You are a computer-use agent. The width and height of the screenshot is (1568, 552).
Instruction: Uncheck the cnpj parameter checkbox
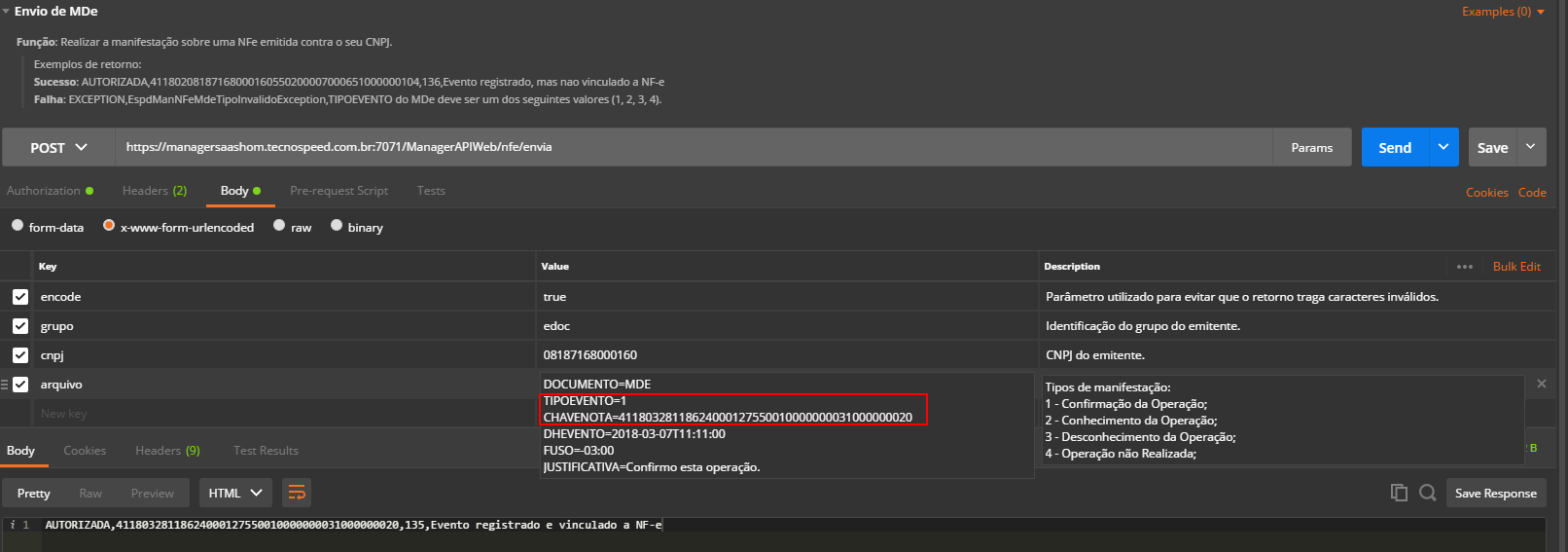click(20, 355)
